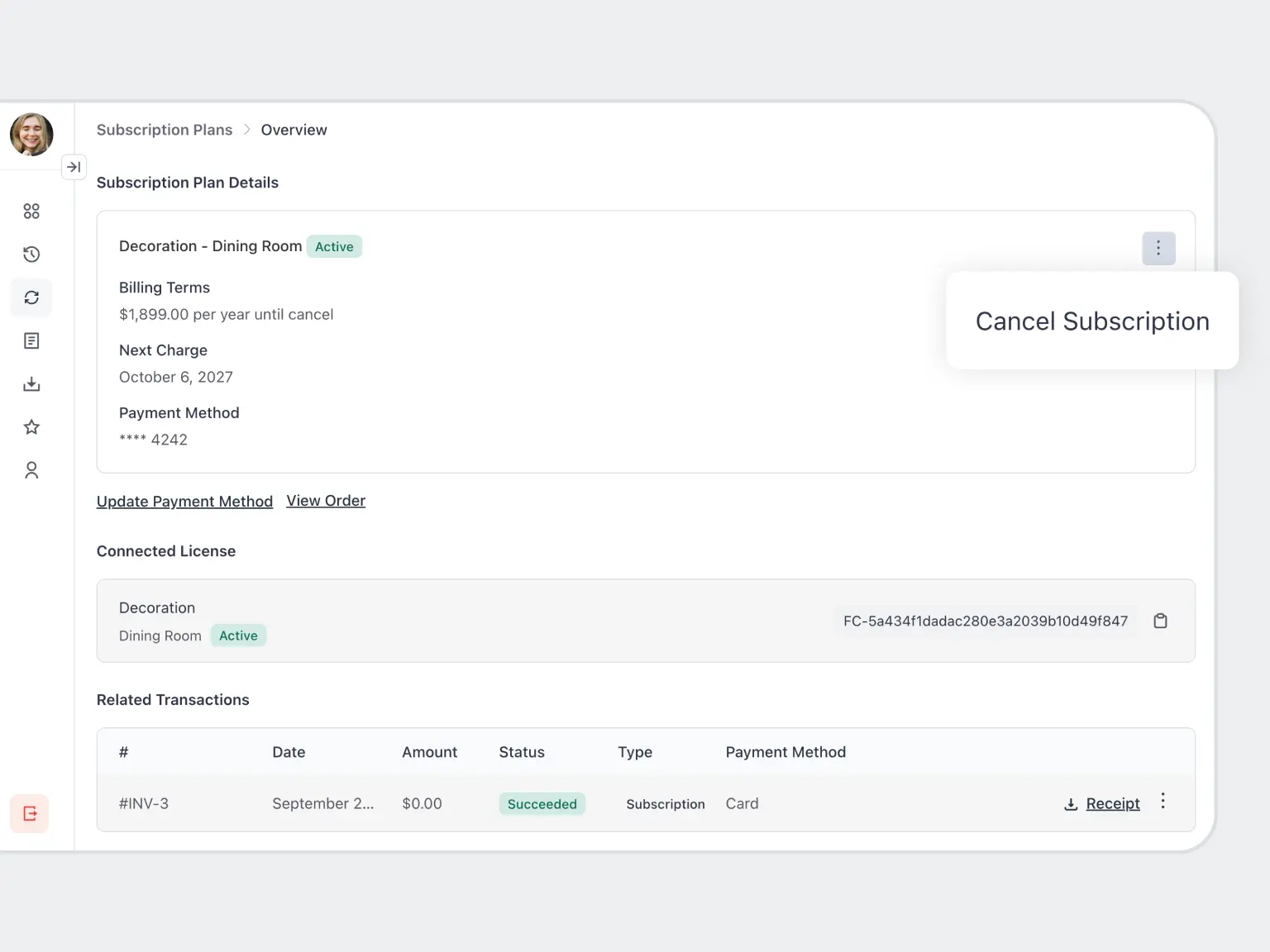
Task: Click the $0.00 amount cell
Action: [x=422, y=803]
